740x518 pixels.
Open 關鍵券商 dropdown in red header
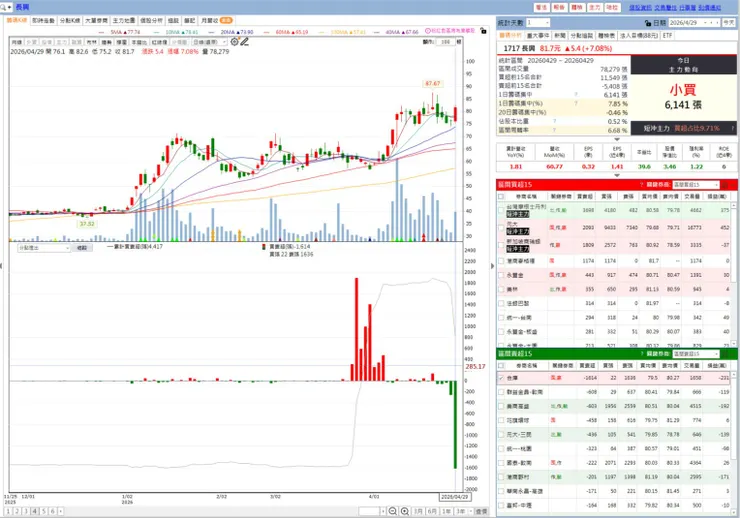tap(696, 184)
